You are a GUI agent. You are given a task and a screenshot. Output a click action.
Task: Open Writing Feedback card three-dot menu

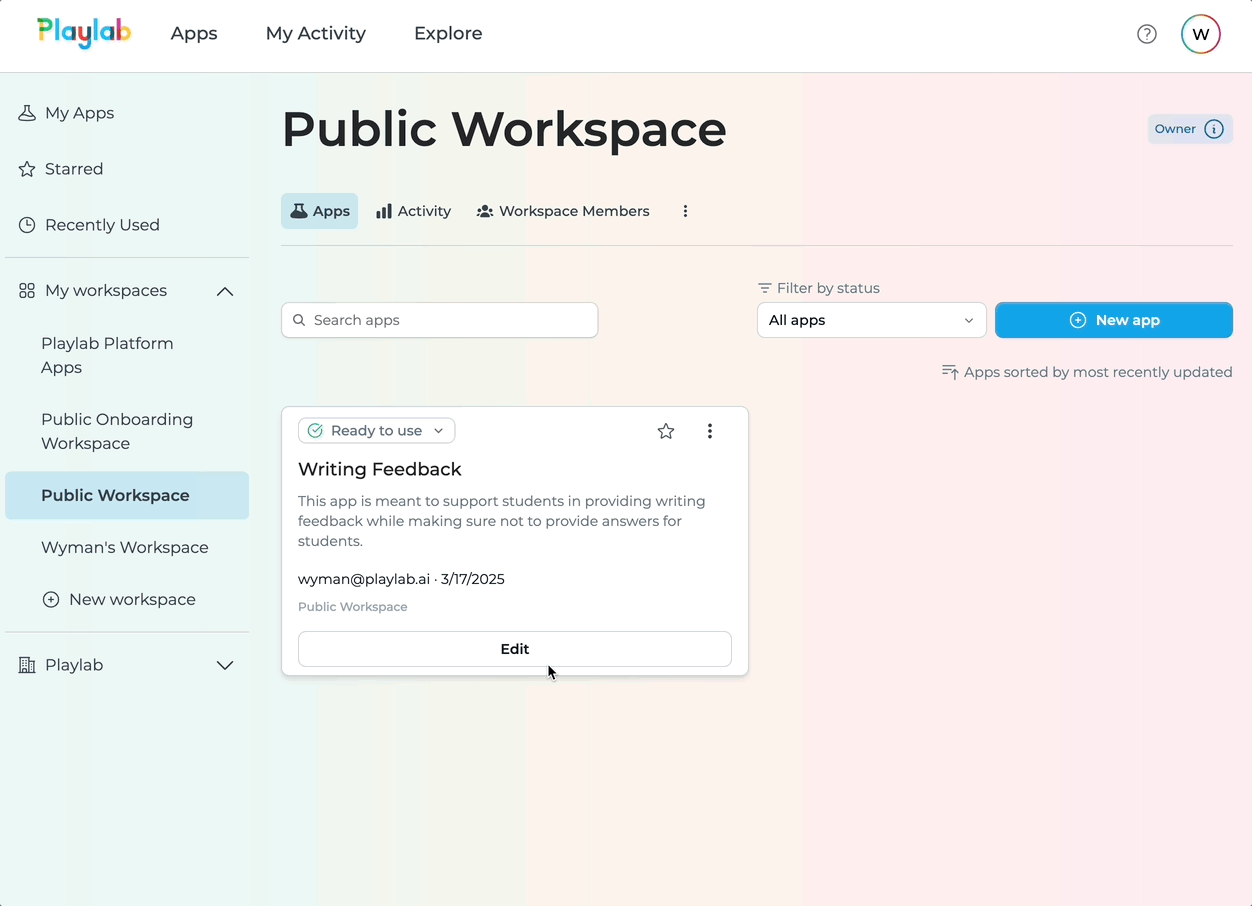point(710,431)
